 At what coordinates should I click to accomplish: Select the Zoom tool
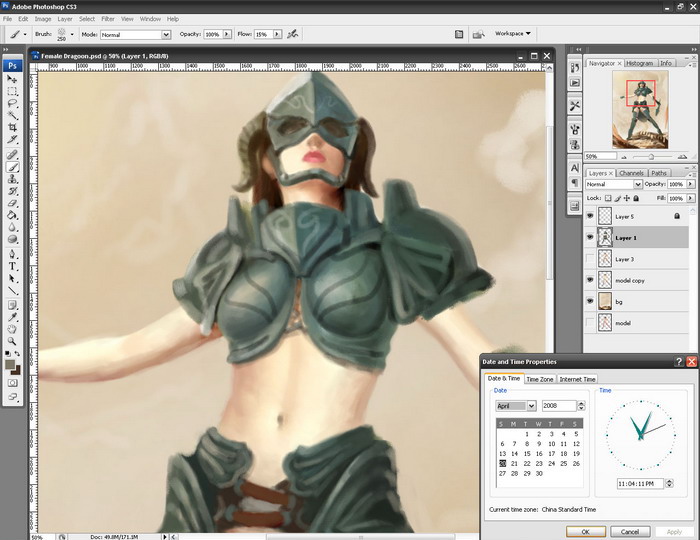[x=12, y=341]
